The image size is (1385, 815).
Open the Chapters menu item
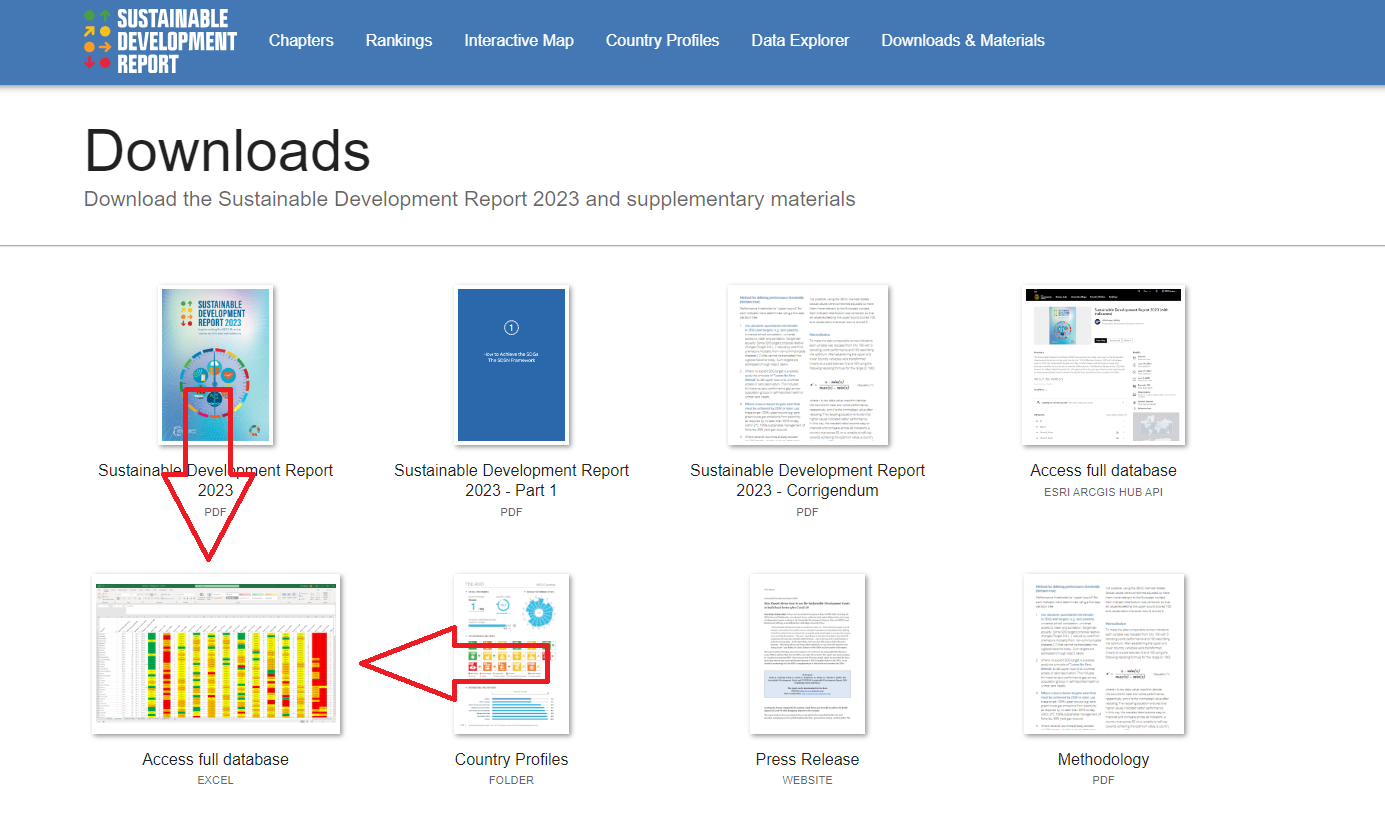(x=301, y=41)
